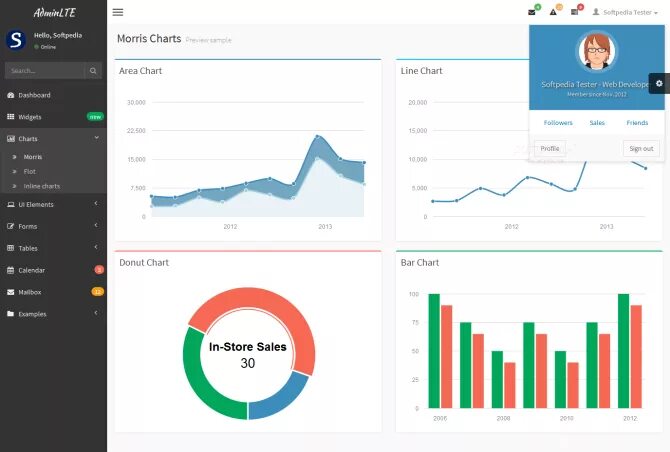Open the notifications warning icon in header
The width and height of the screenshot is (670, 452).
click(x=553, y=12)
